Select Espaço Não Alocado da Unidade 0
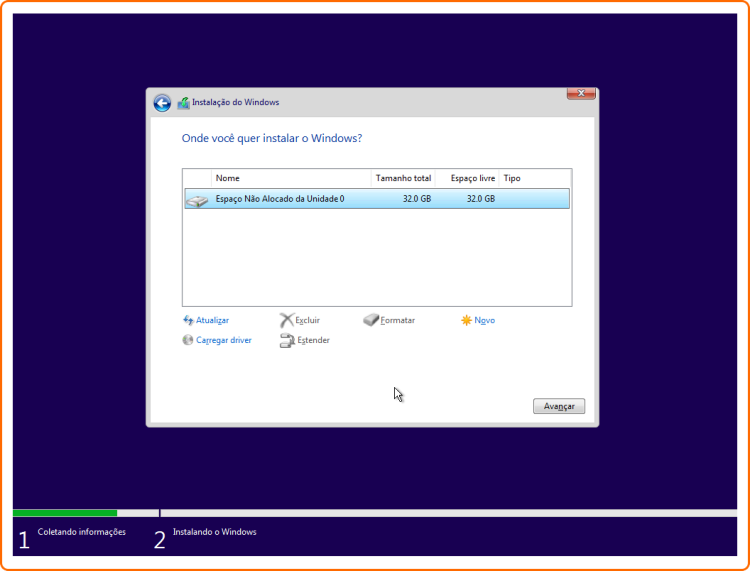The image size is (750, 571). click(x=377, y=198)
